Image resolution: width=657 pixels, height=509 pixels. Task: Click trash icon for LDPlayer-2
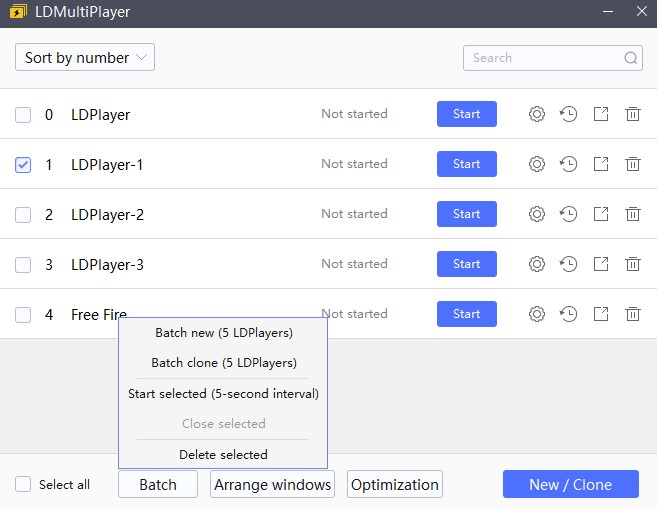pos(633,214)
